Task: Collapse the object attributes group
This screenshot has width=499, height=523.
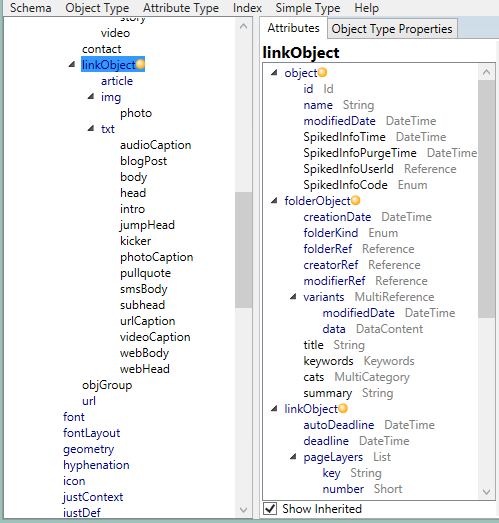Action: tap(274, 72)
